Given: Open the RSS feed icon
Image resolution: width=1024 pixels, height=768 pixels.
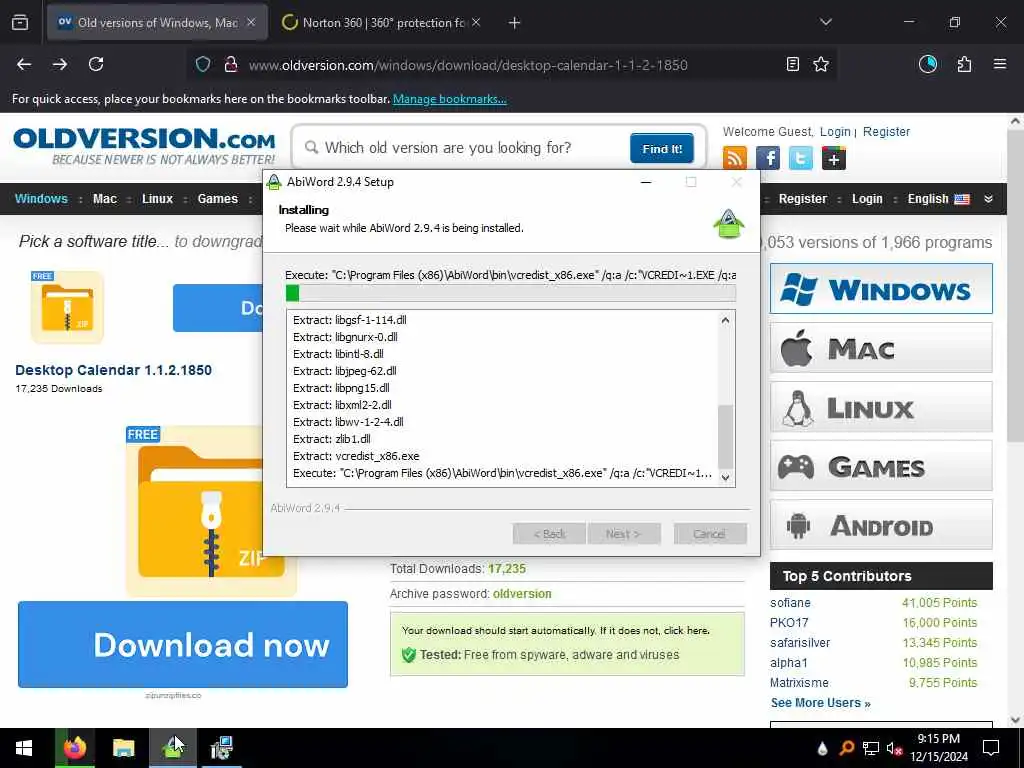Looking at the screenshot, I should (x=735, y=158).
